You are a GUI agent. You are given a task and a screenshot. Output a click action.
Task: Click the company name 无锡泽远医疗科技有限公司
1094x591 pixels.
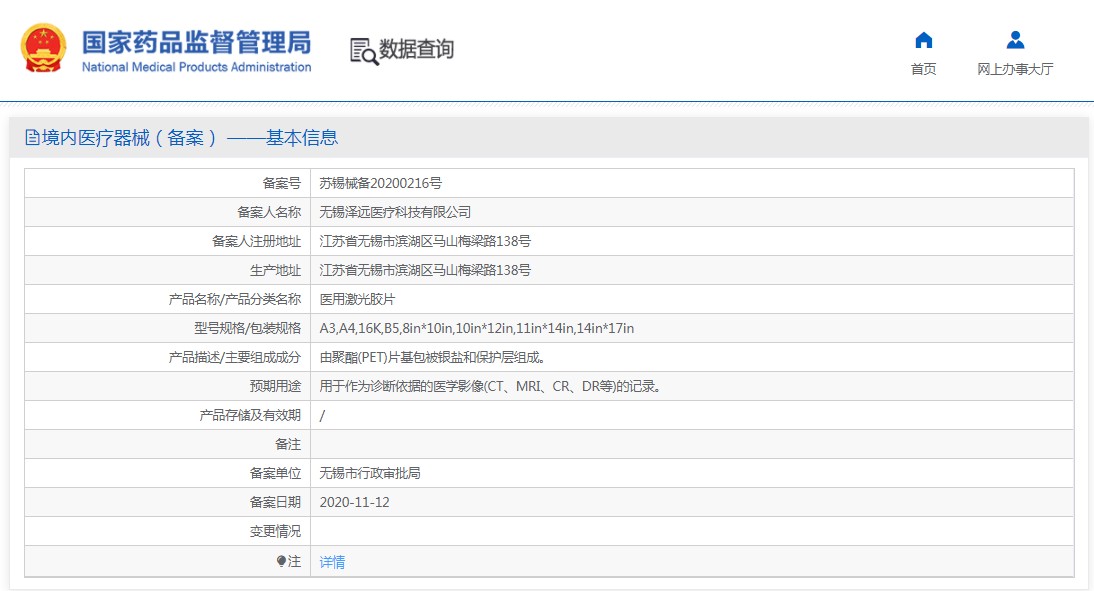(395, 212)
